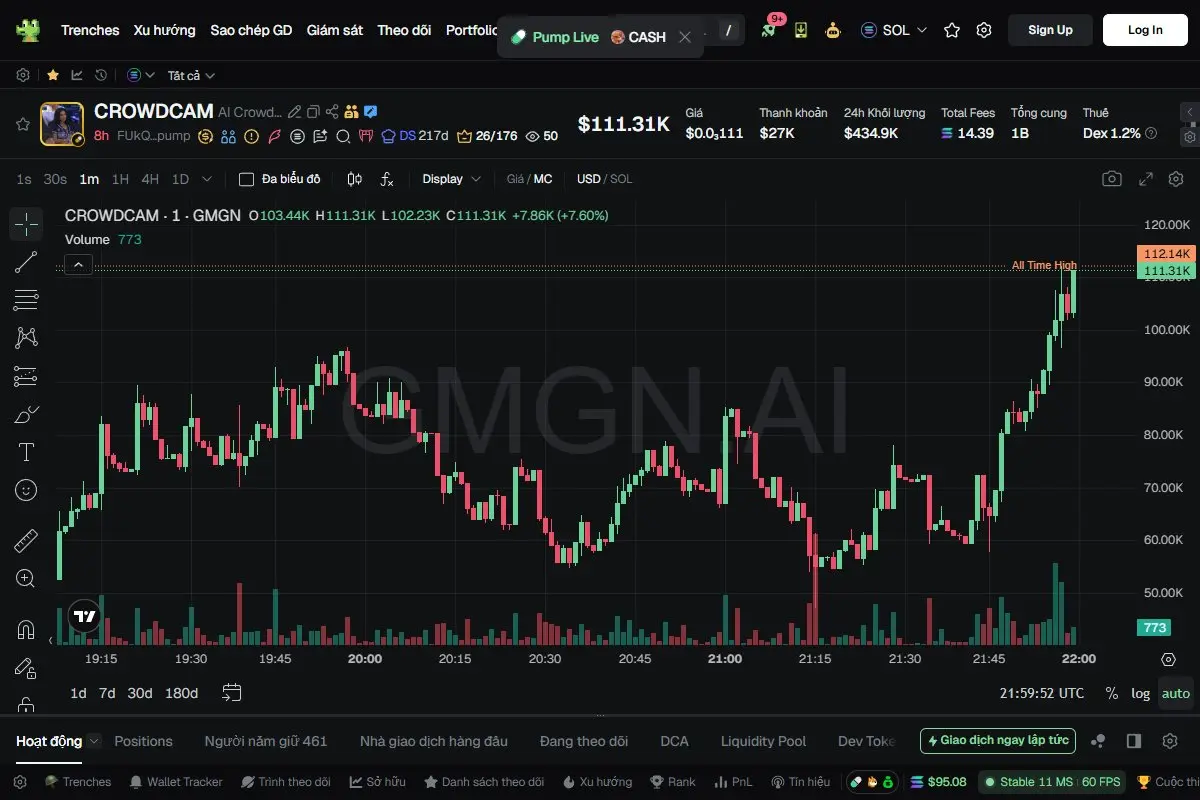Set chart range to 7d
Viewport: 1200px width, 800px height.
(107, 693)
